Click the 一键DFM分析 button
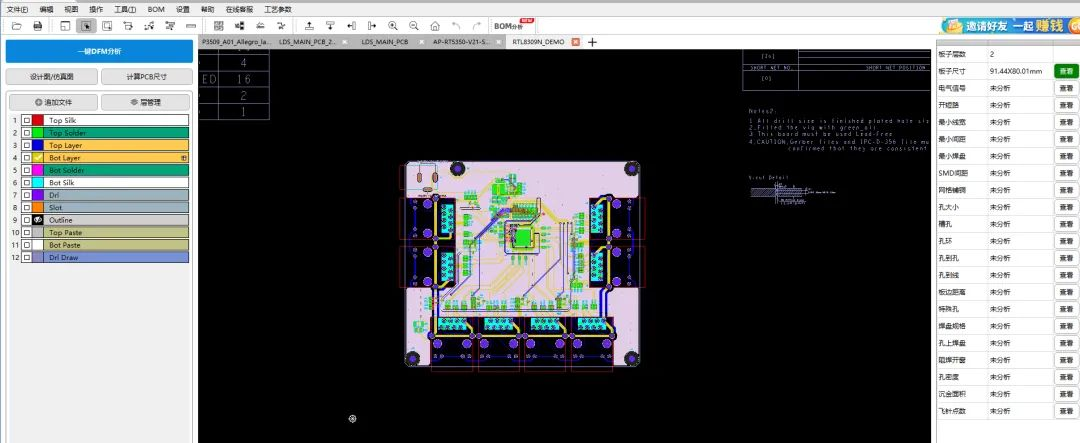The width and height of the screenshot is (1080, 443). coord(99,52)
